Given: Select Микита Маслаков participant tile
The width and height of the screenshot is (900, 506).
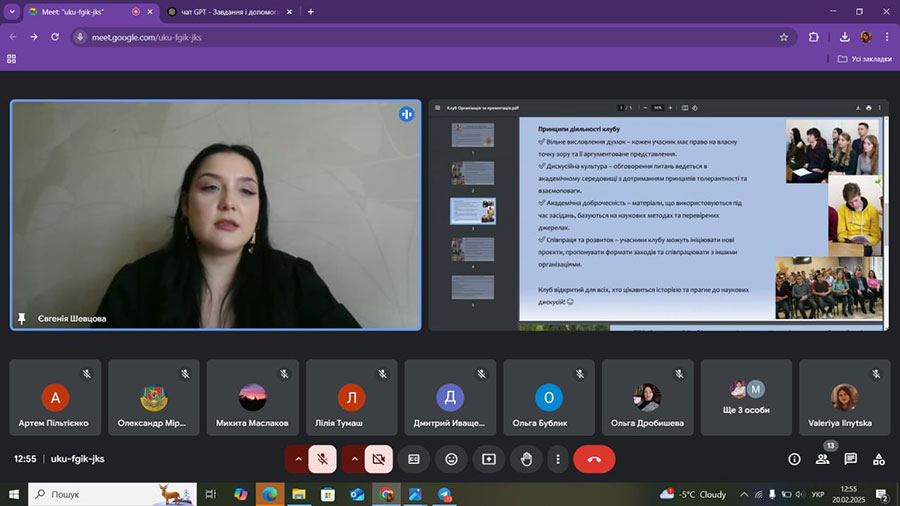Looking at the screenshot, I should tap(253, 398).
